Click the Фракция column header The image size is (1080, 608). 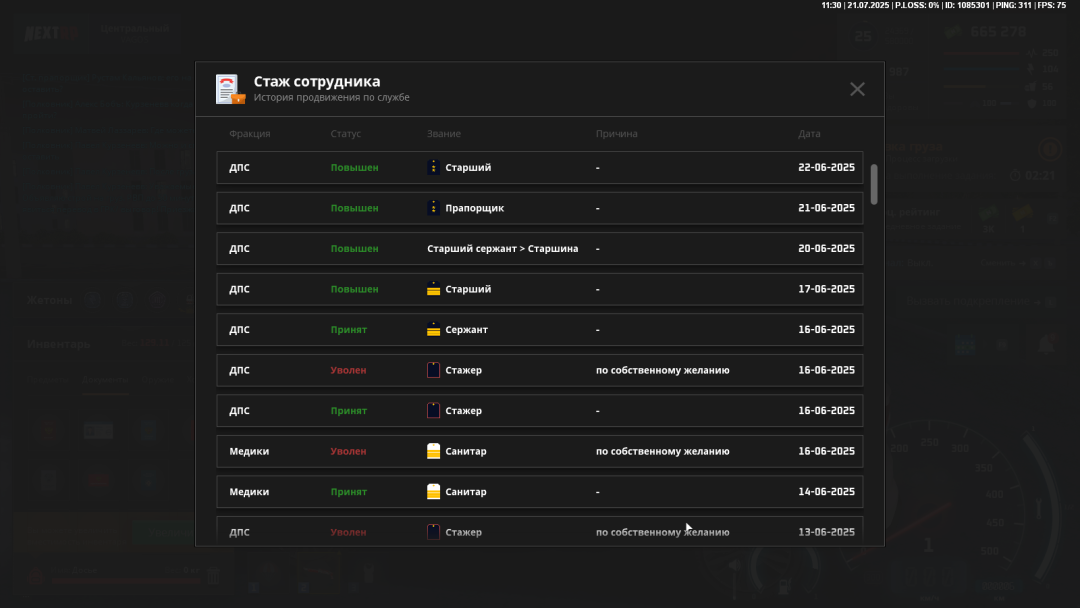coord(250,134)
